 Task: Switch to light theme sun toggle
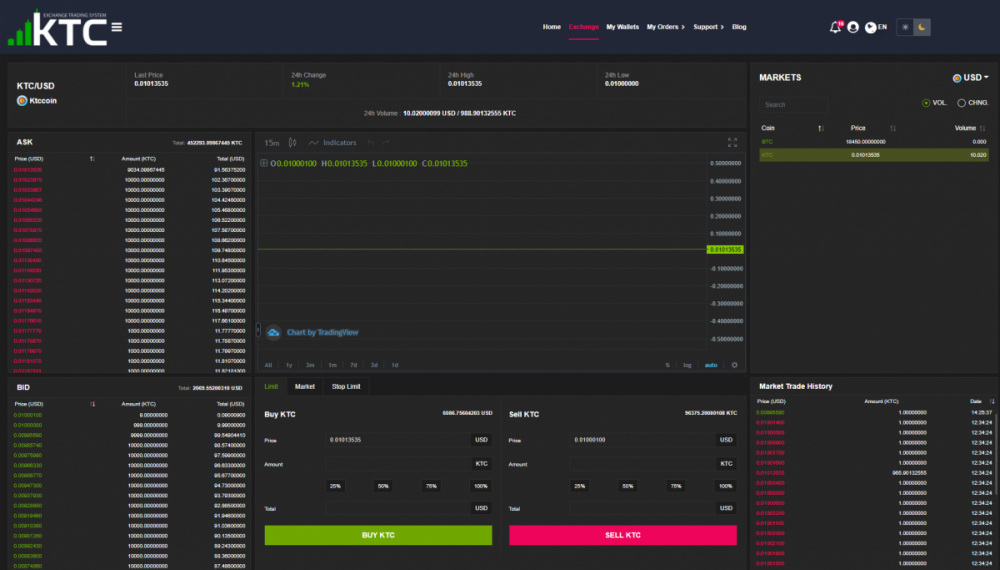tap(905, 27)
